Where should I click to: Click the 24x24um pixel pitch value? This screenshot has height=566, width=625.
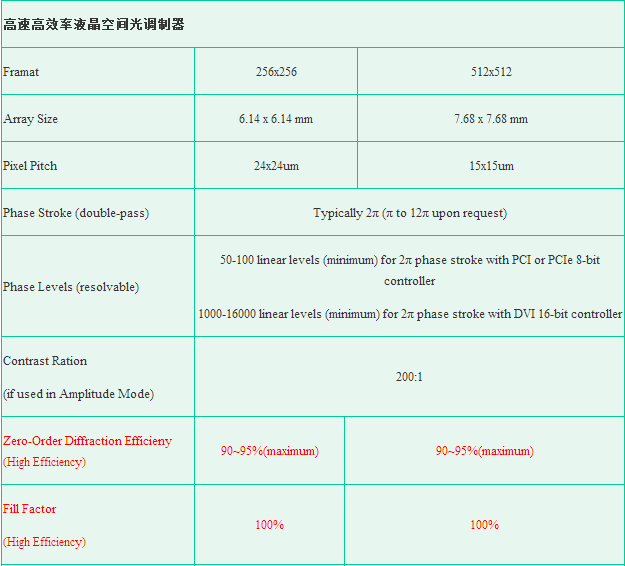pyautogui.click(x=276, y=166)
